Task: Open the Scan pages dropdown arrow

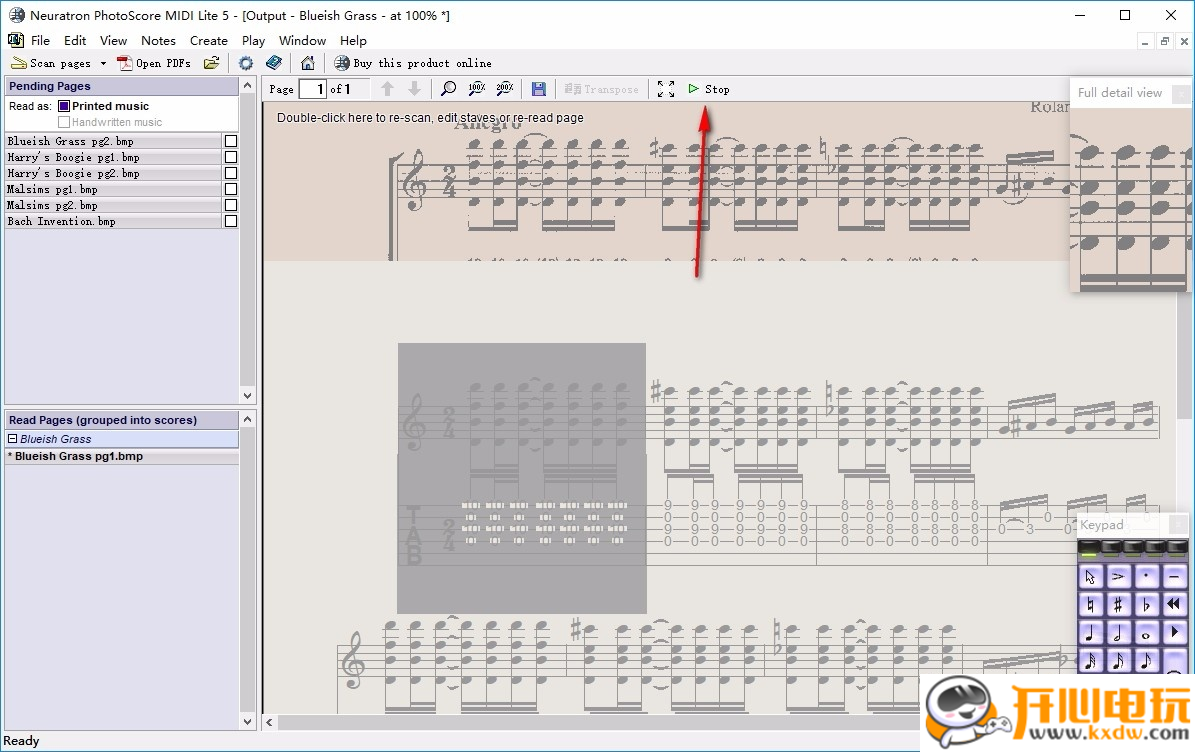Action: 103,63
